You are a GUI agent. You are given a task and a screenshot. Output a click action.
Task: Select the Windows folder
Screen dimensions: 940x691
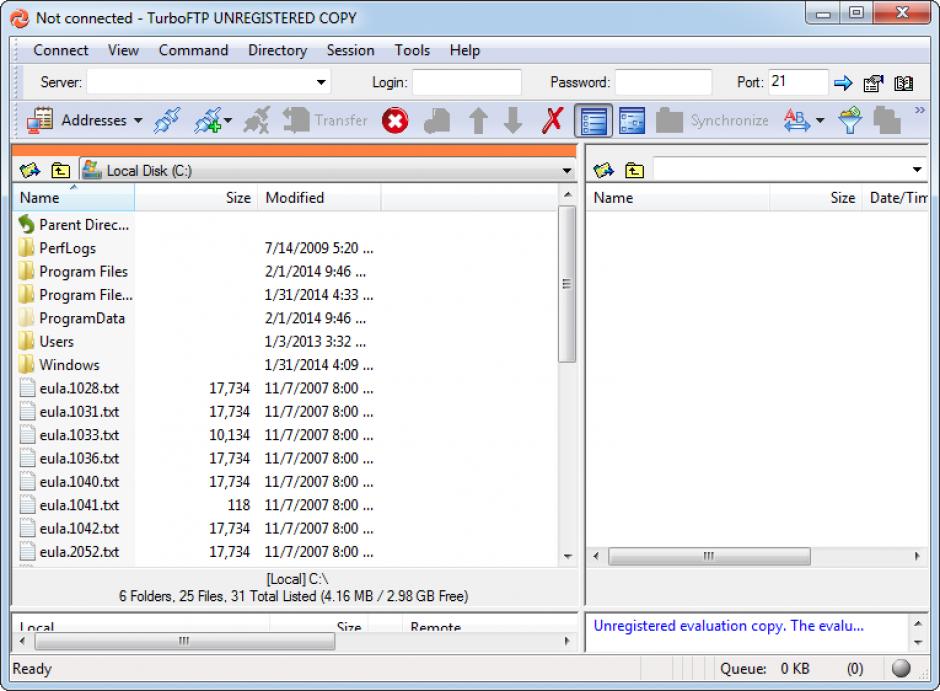pyautogui.click(x=59, y=365)
